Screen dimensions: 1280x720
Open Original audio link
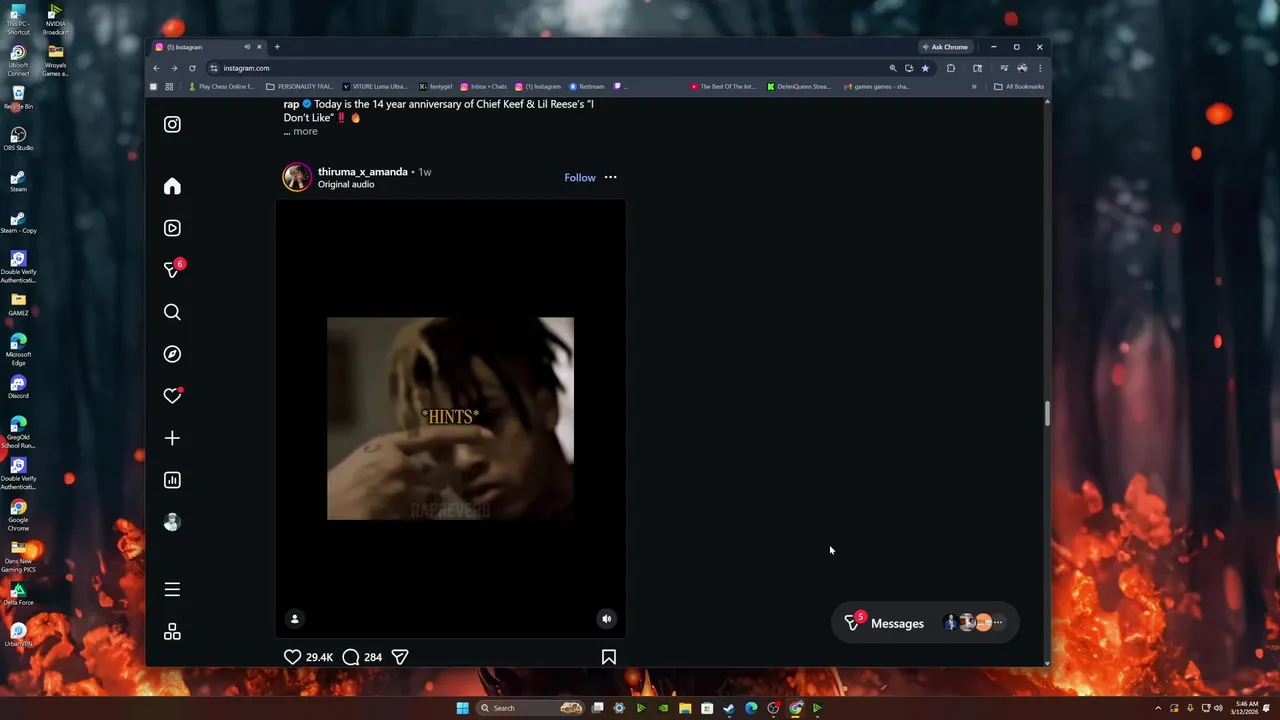tap(346, 184)
